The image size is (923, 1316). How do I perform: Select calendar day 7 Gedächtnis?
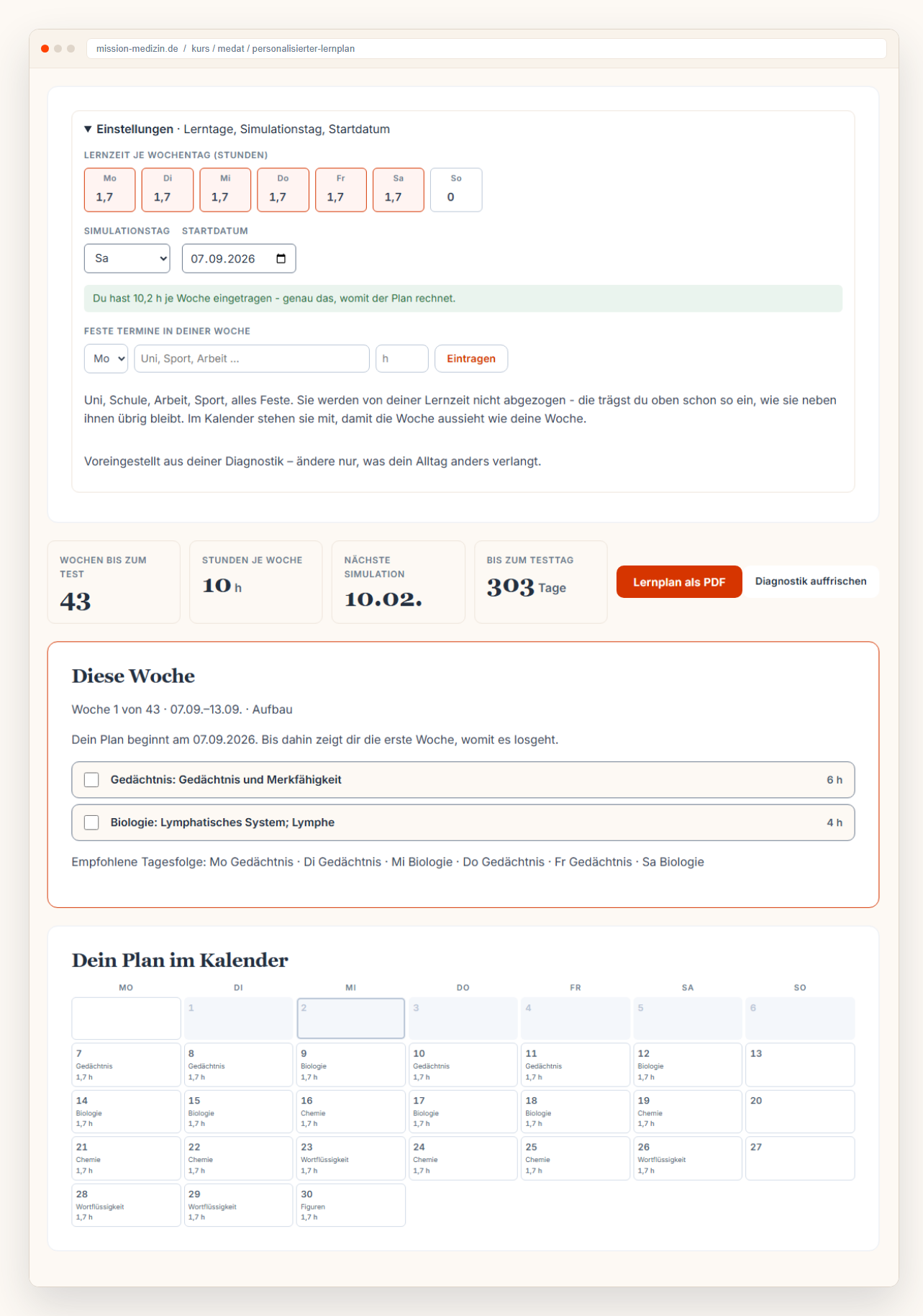126,1065
